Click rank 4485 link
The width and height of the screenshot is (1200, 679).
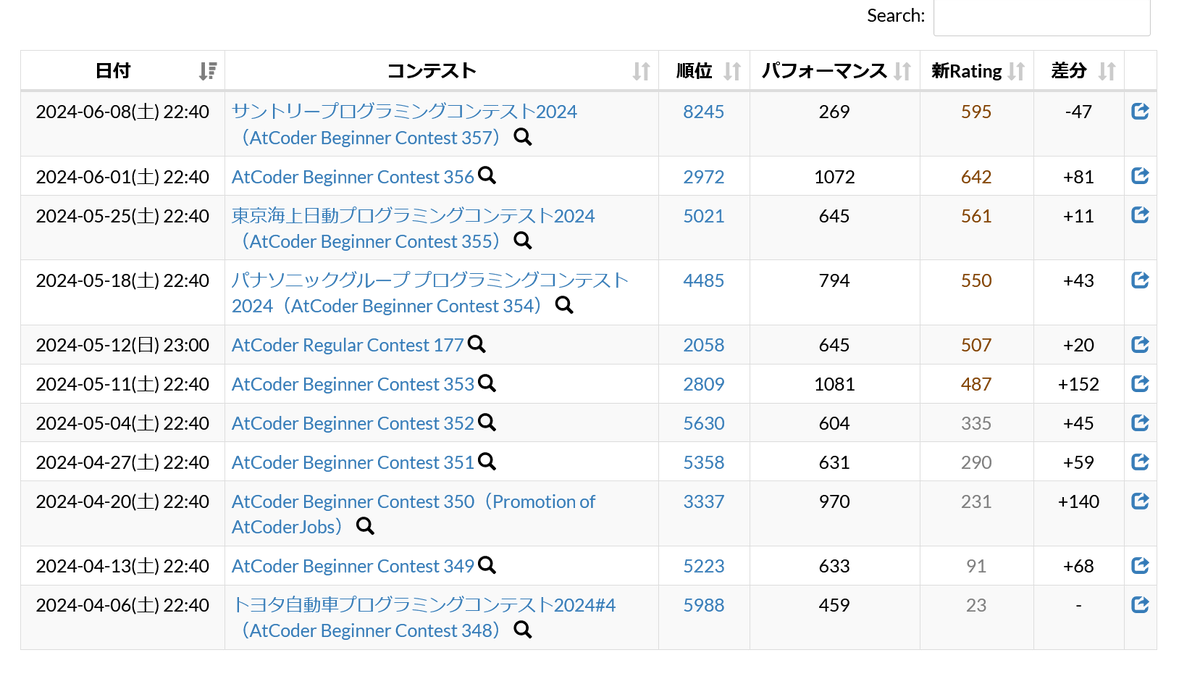pos(704,281)
